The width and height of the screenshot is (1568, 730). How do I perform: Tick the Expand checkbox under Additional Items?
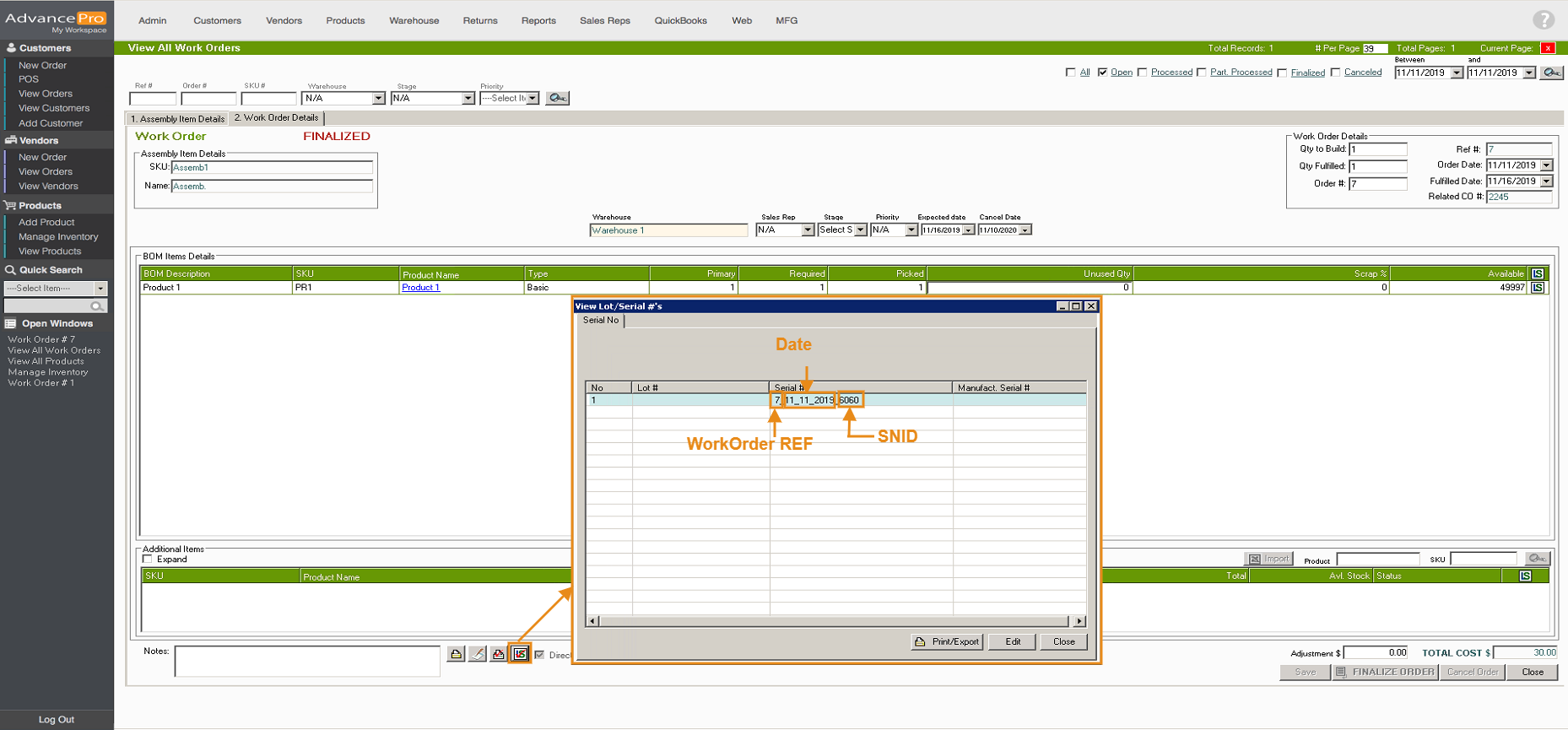(148, 560)
